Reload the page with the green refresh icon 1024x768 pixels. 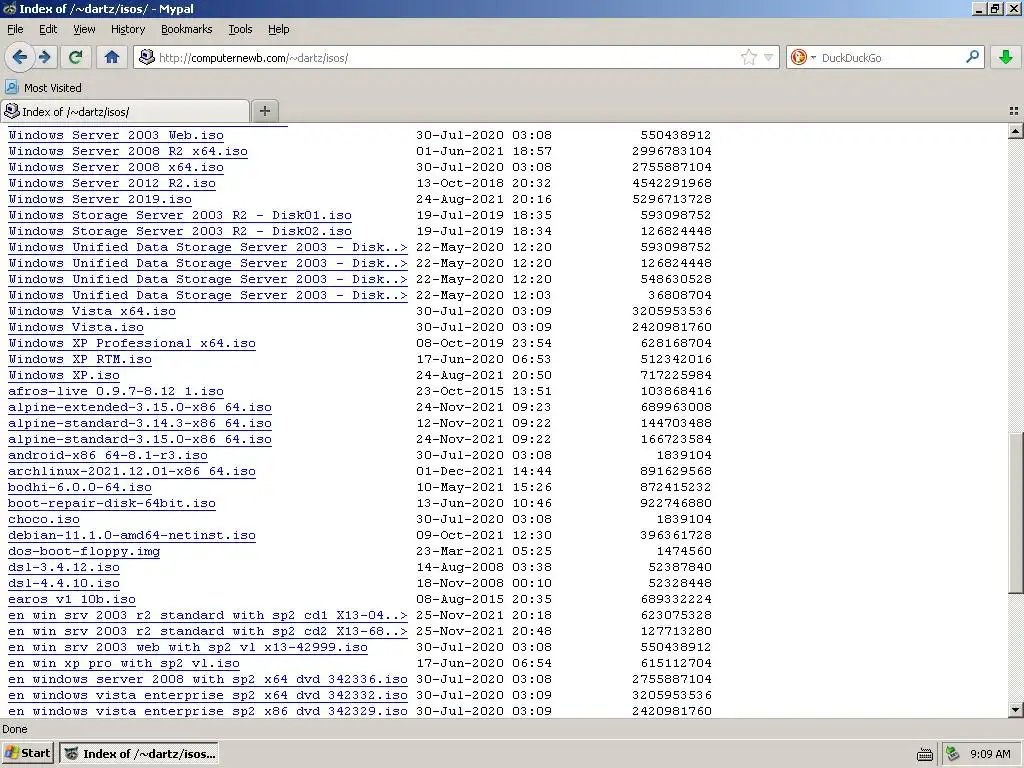pos(75,57)
